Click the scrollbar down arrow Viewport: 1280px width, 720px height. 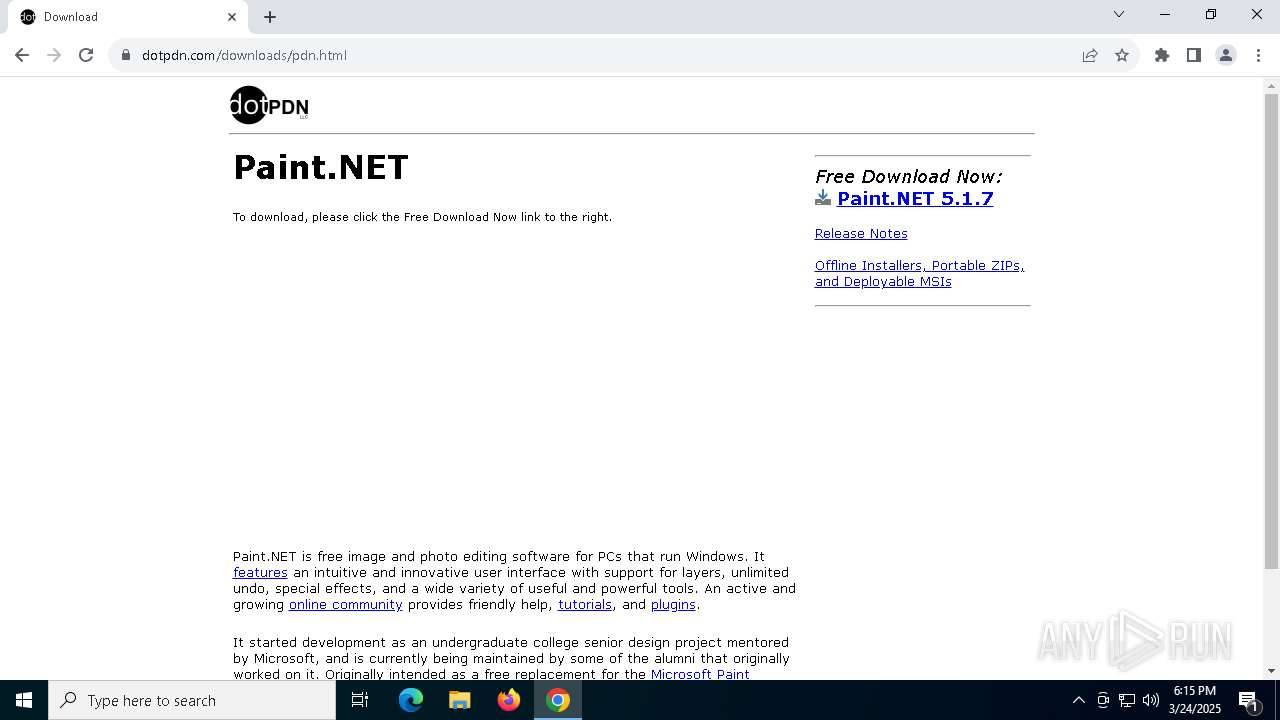(1271, 671)
